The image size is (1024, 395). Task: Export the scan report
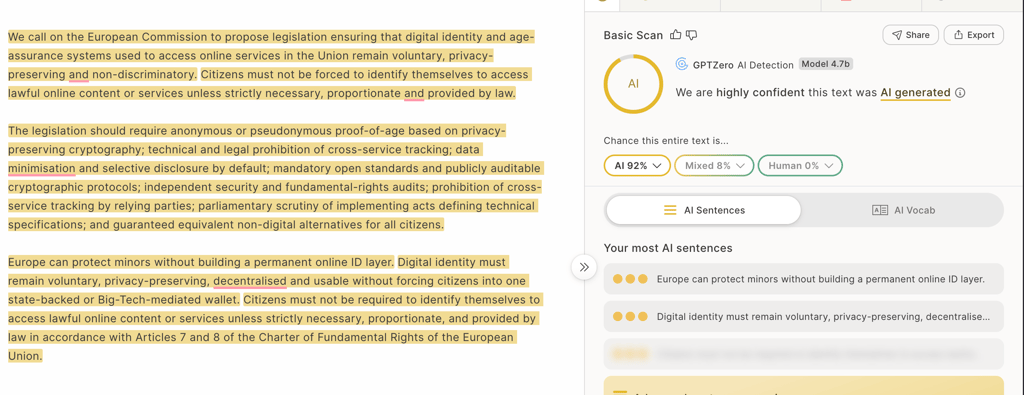click(974, 35)
